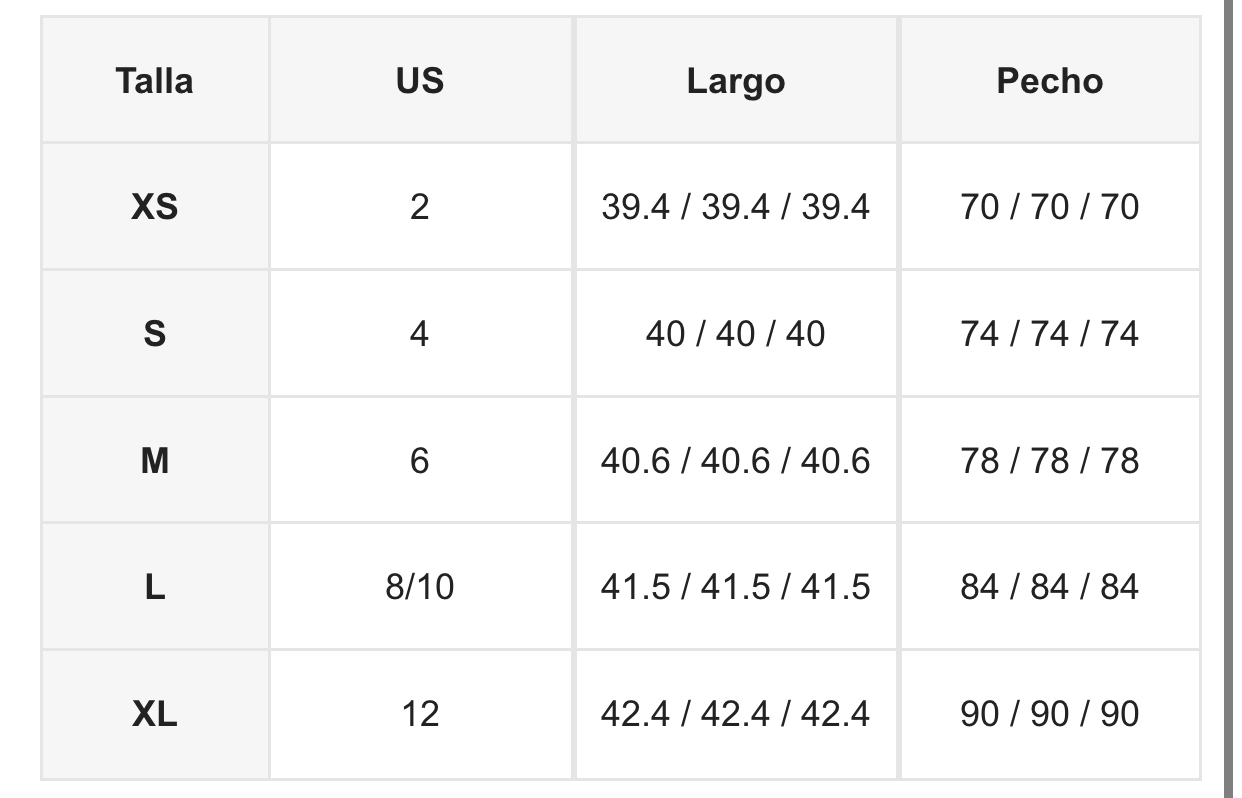Click the Largo column header
This screenshot has width=1242, height=798.
(x=735, y=80)
